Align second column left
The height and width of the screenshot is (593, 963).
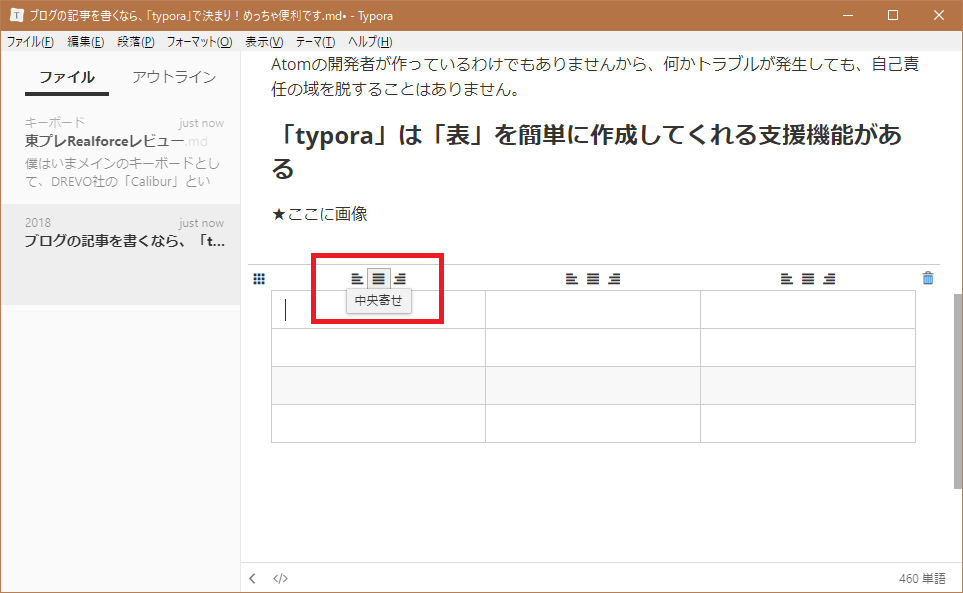[572, 279]
